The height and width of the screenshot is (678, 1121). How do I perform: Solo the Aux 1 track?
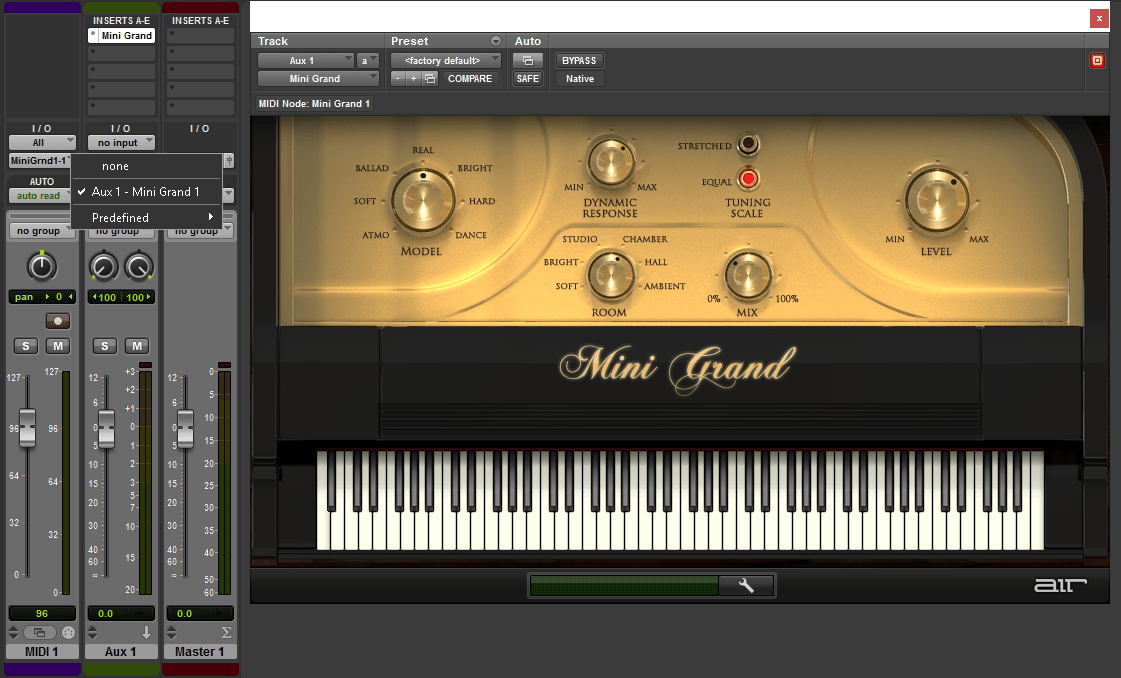(x=104, y=345)
